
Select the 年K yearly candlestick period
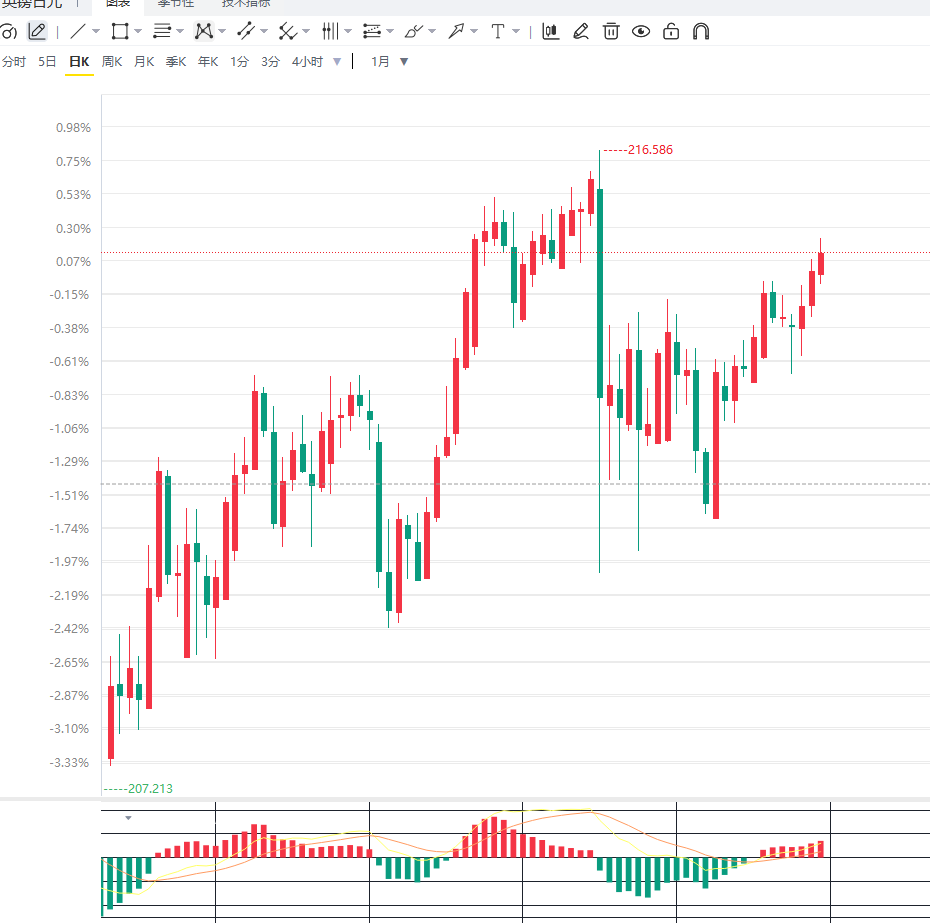pyautogui.click(x=208, y=62)
